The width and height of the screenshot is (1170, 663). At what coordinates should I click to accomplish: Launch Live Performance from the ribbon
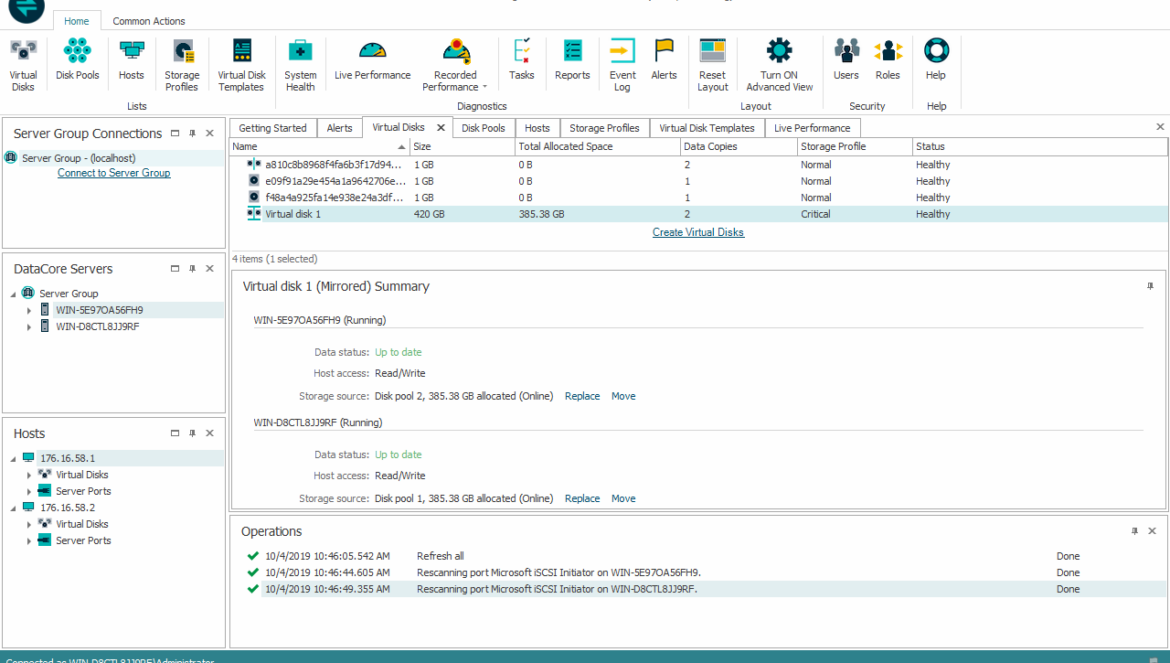pyautogui.click(x=372, y=60)
